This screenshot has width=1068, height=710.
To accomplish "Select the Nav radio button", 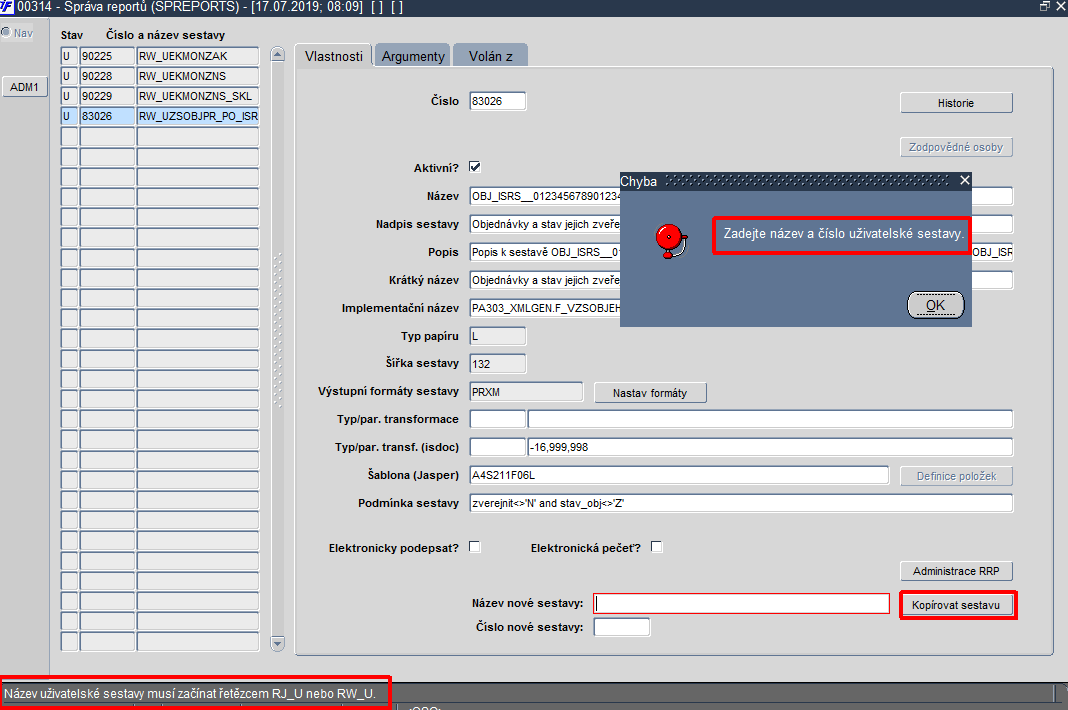I will click(x=6, y=32).
